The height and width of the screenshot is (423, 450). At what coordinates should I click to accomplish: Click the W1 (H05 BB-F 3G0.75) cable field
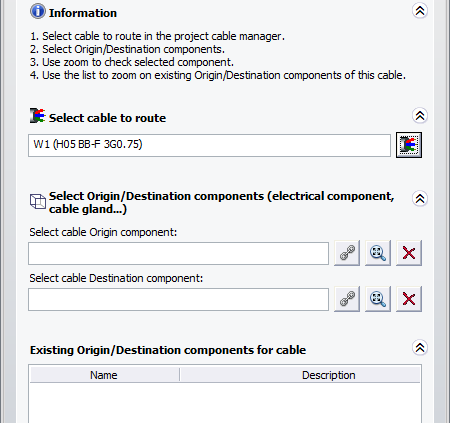tap(209, 145)
